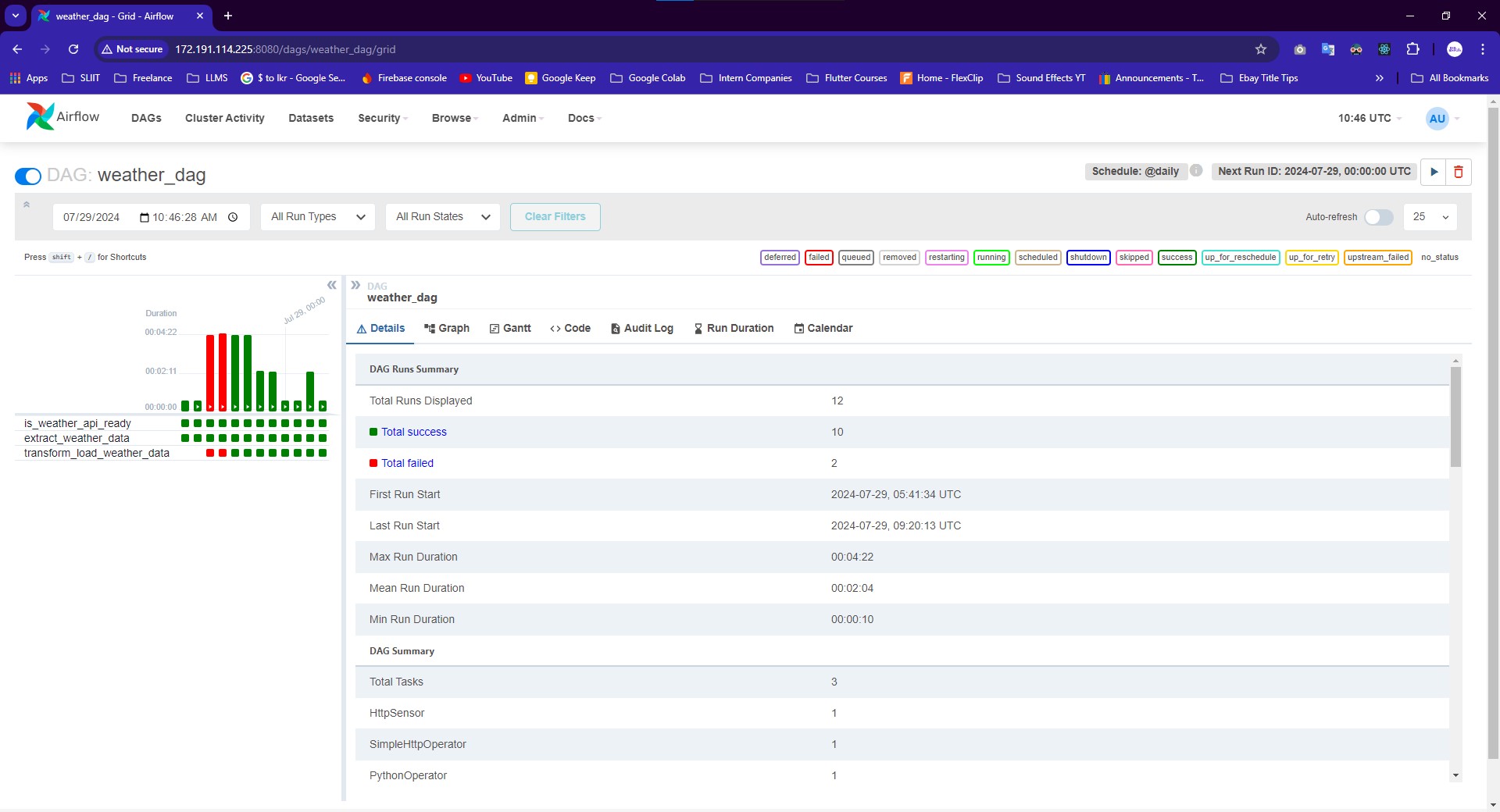The image size is (1500, 812).
Task: Open the Total failed link
Action: (407, 463)
